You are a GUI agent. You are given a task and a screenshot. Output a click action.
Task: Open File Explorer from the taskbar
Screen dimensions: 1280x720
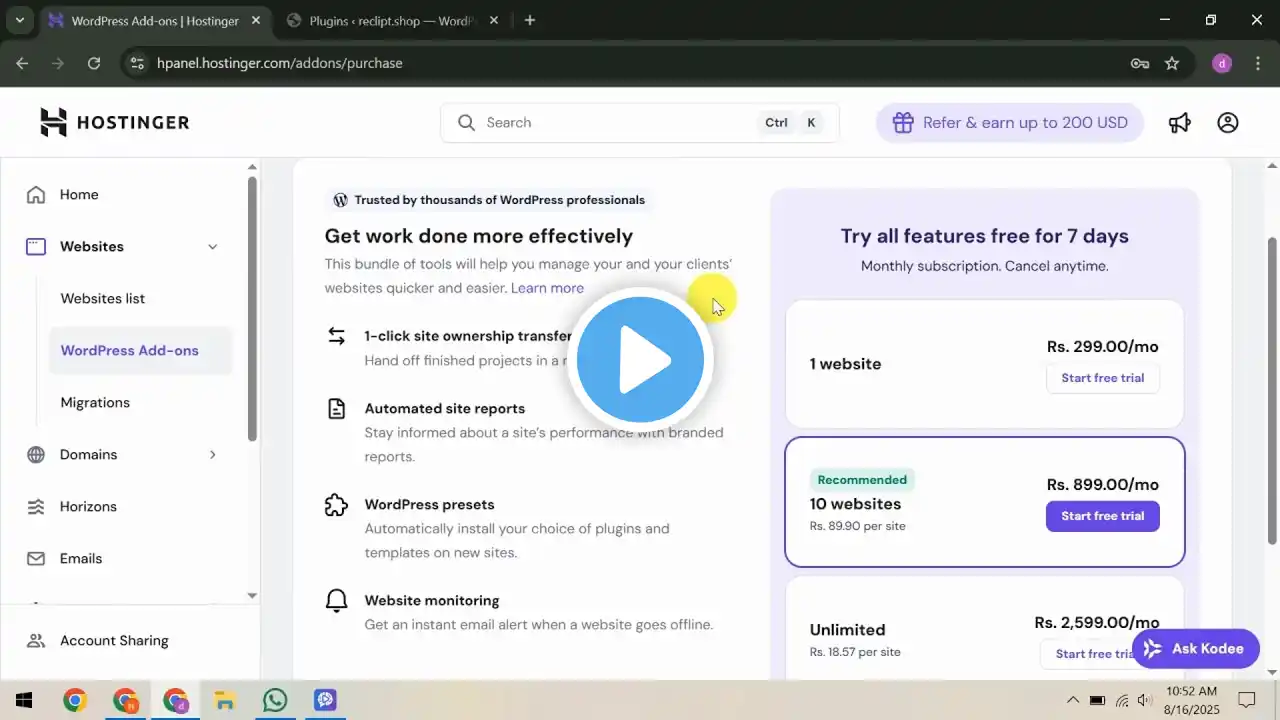pyautogui.click(x=225, y=700)
